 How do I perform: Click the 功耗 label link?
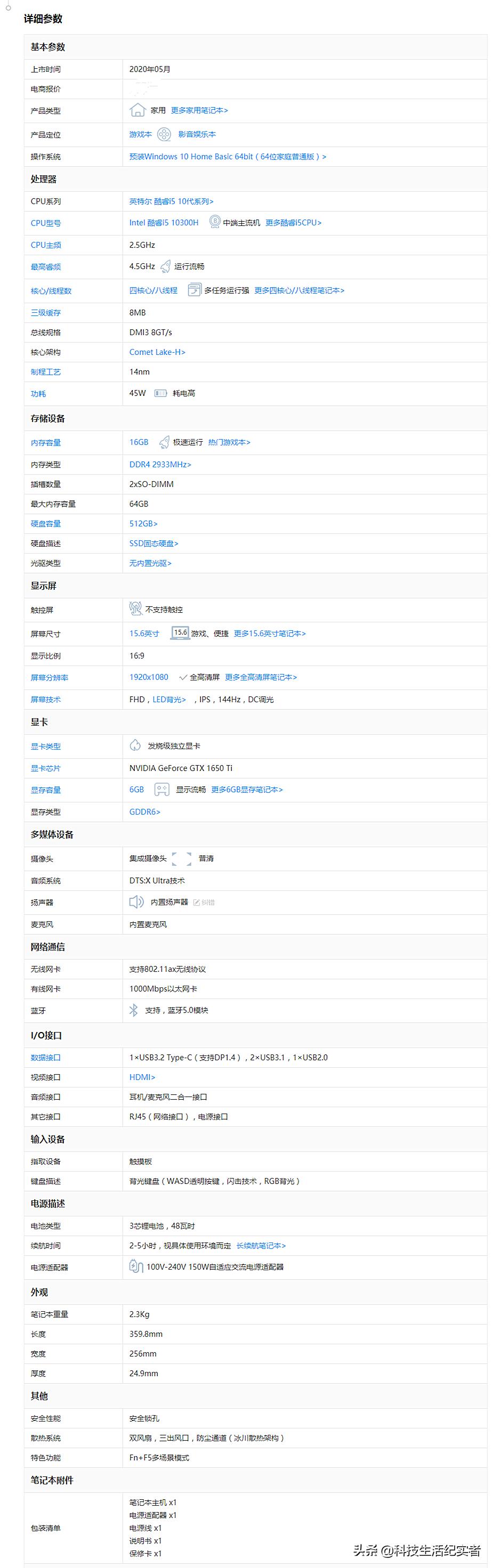tap(38, 394)
